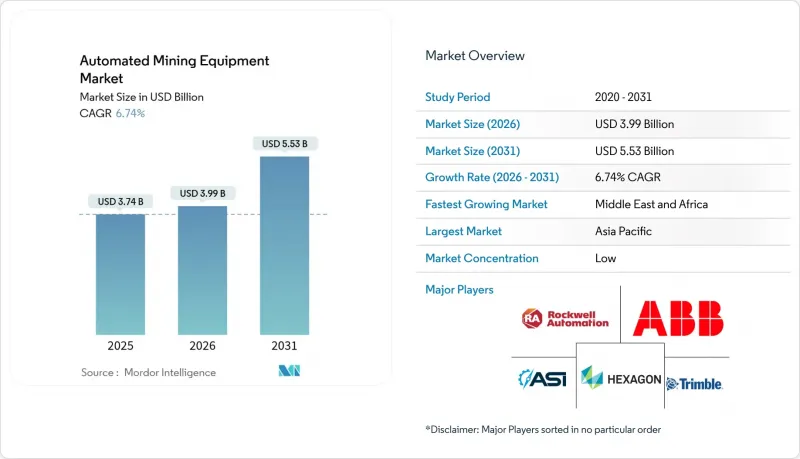Viewport: 800px width, 459px height.
Task: Click the Market Concentration row label
Action: click(x=482, y=258)
